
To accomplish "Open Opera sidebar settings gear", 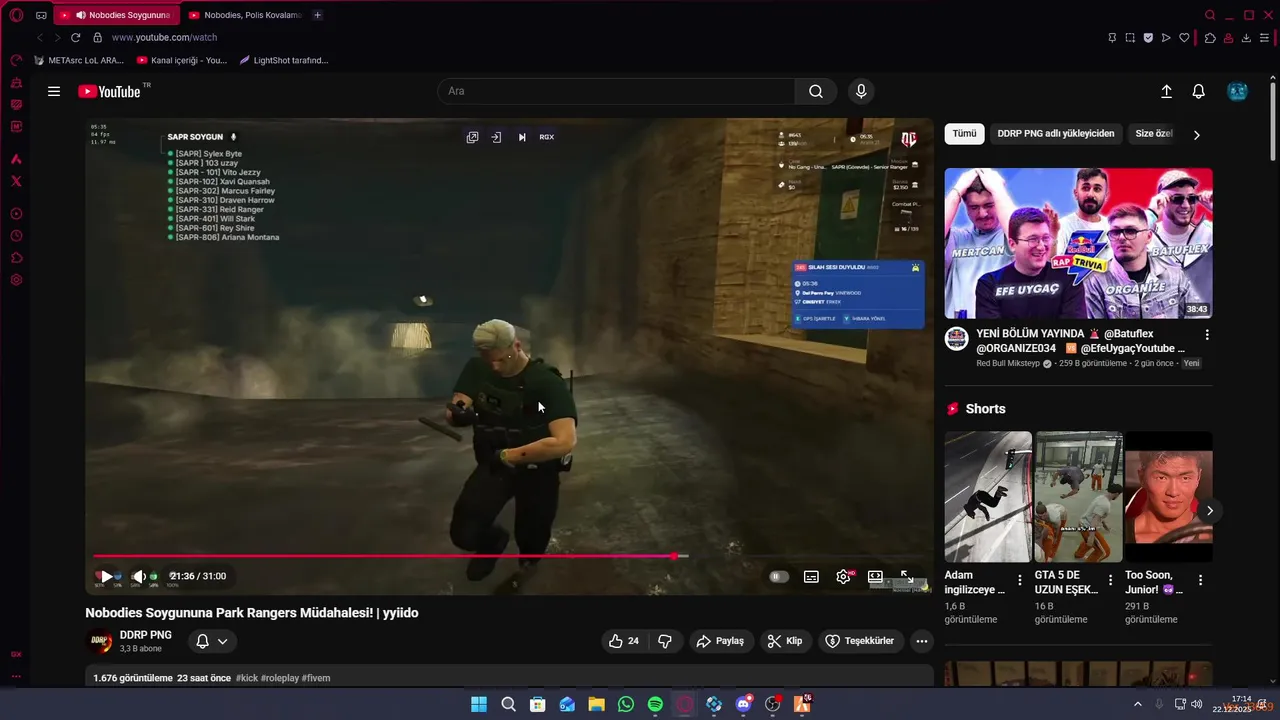I will click(x=16, y=280).
